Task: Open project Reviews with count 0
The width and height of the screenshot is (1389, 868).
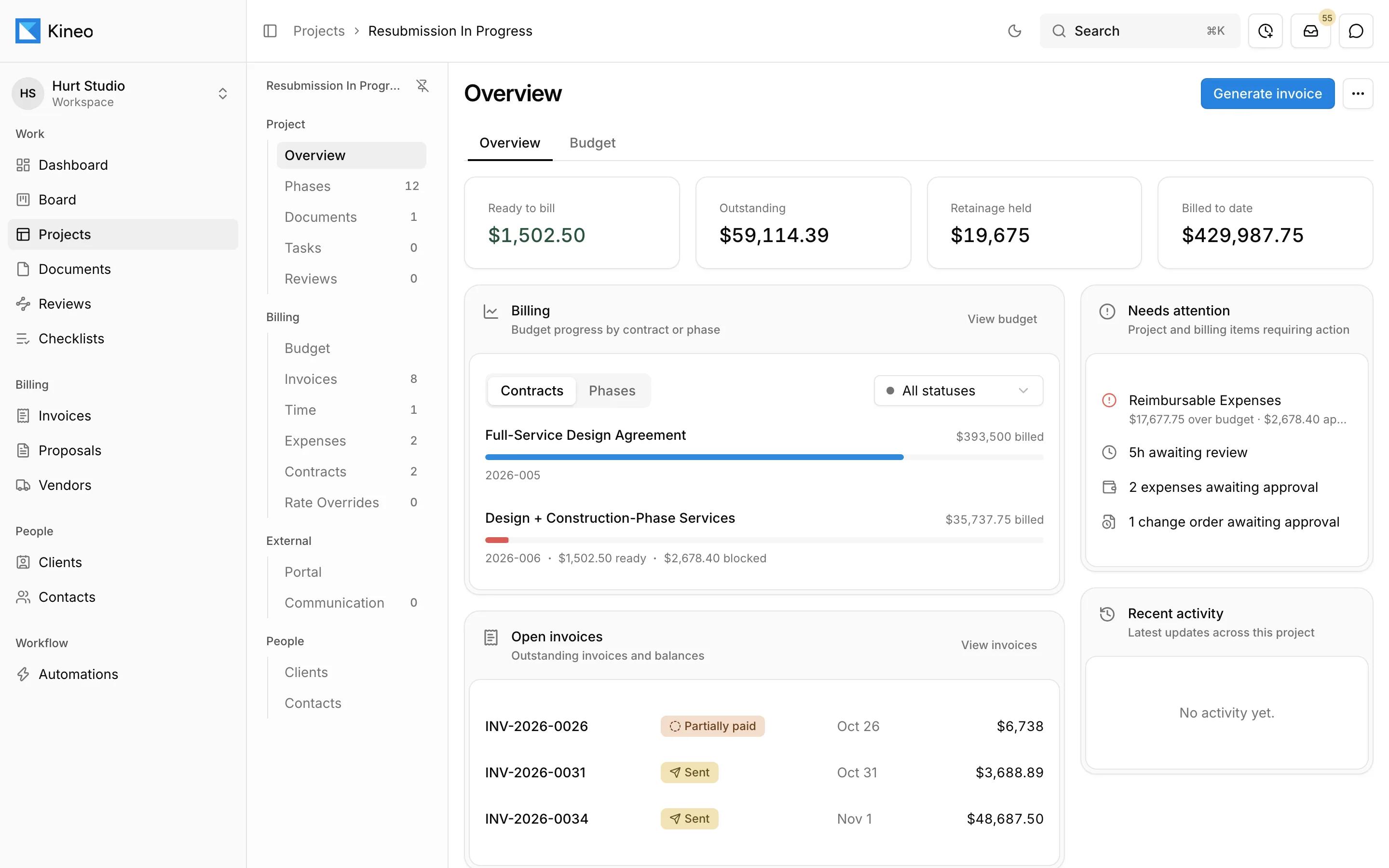Action: (x=351, y=279)
